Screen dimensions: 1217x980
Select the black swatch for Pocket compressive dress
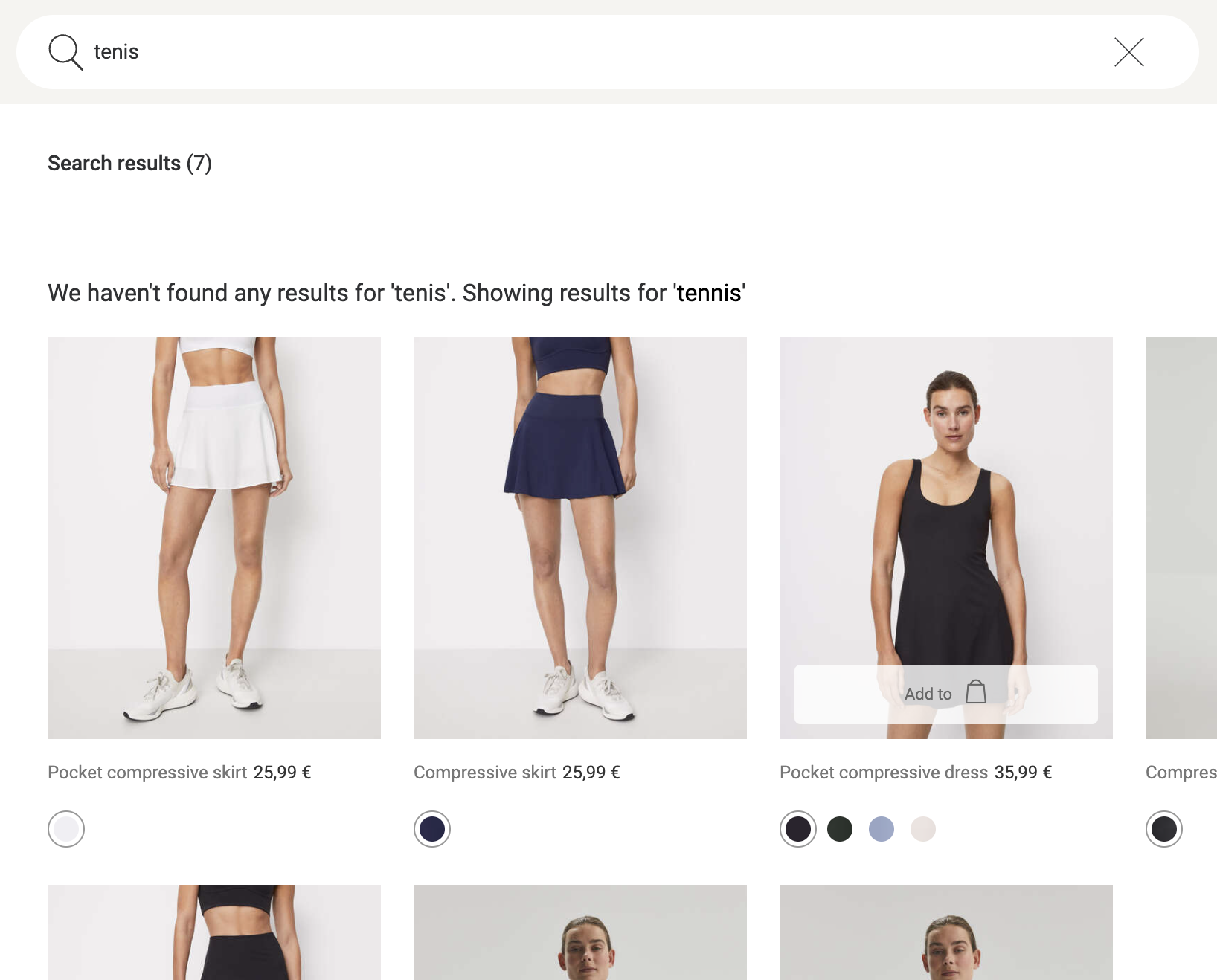(798, 829)
